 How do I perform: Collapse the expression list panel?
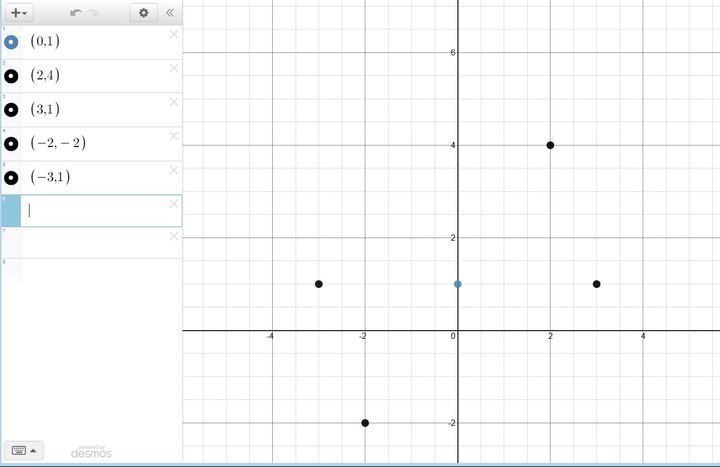point(170,13)
